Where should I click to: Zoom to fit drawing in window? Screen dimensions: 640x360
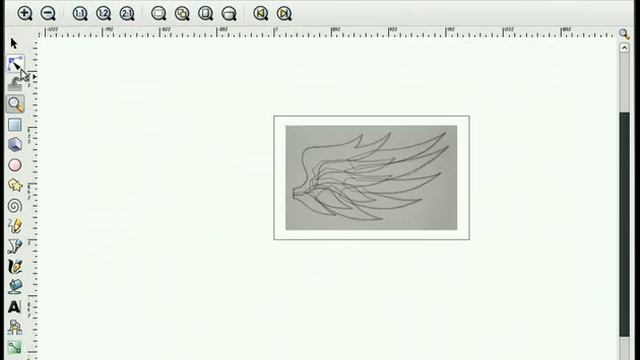182,13
